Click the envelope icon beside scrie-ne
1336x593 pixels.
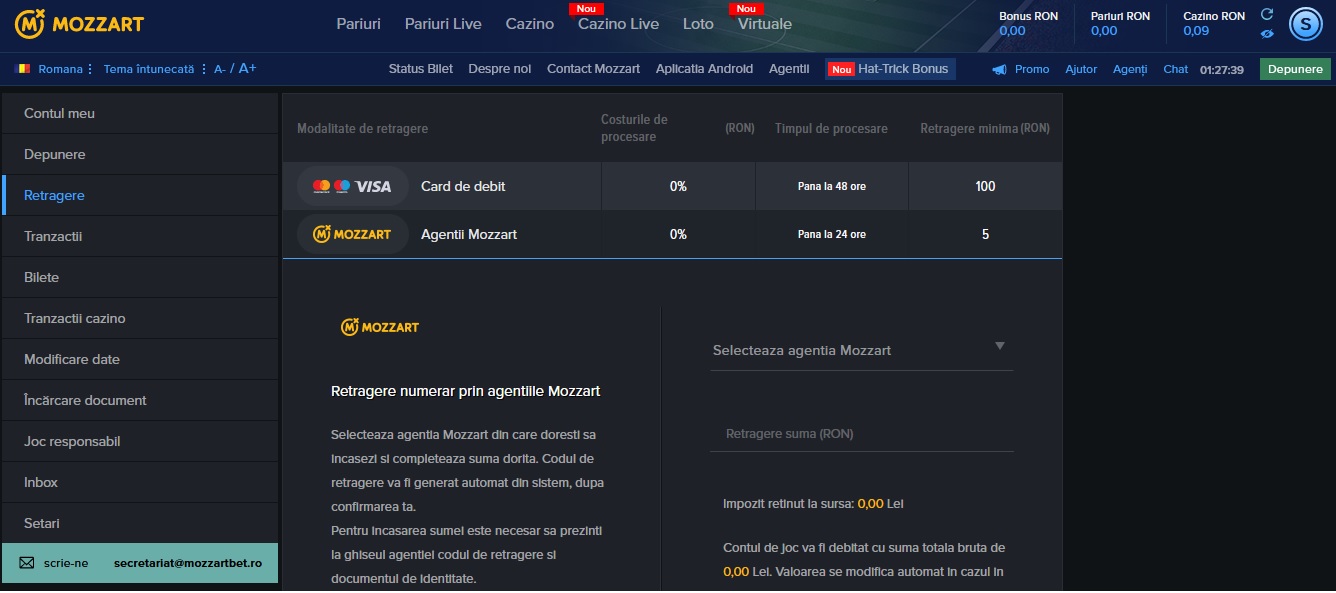click(x=27, y=563)
